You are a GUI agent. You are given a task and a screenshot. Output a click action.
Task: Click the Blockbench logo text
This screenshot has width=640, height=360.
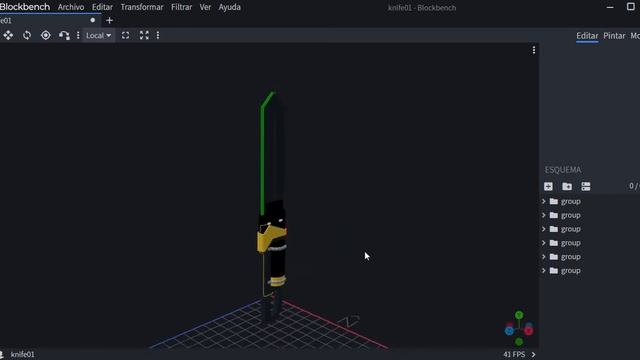25,7
